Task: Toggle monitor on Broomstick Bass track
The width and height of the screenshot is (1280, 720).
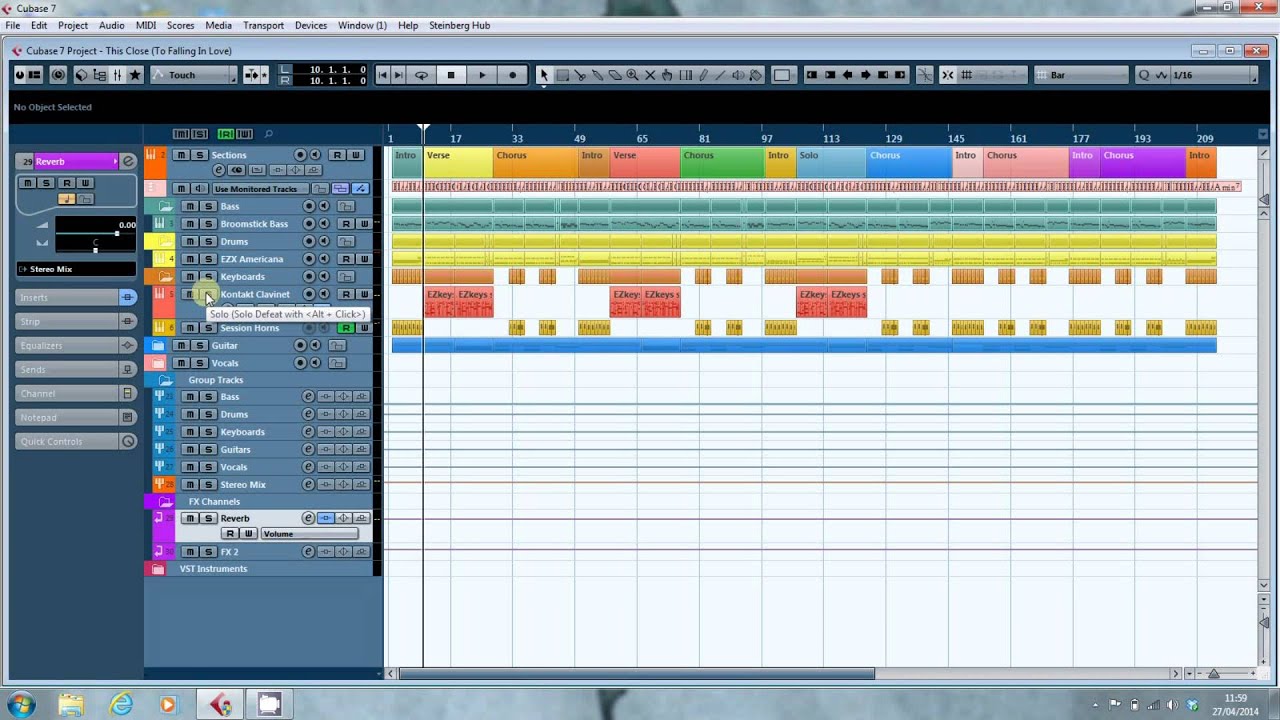Action: [x=324, y=224]
